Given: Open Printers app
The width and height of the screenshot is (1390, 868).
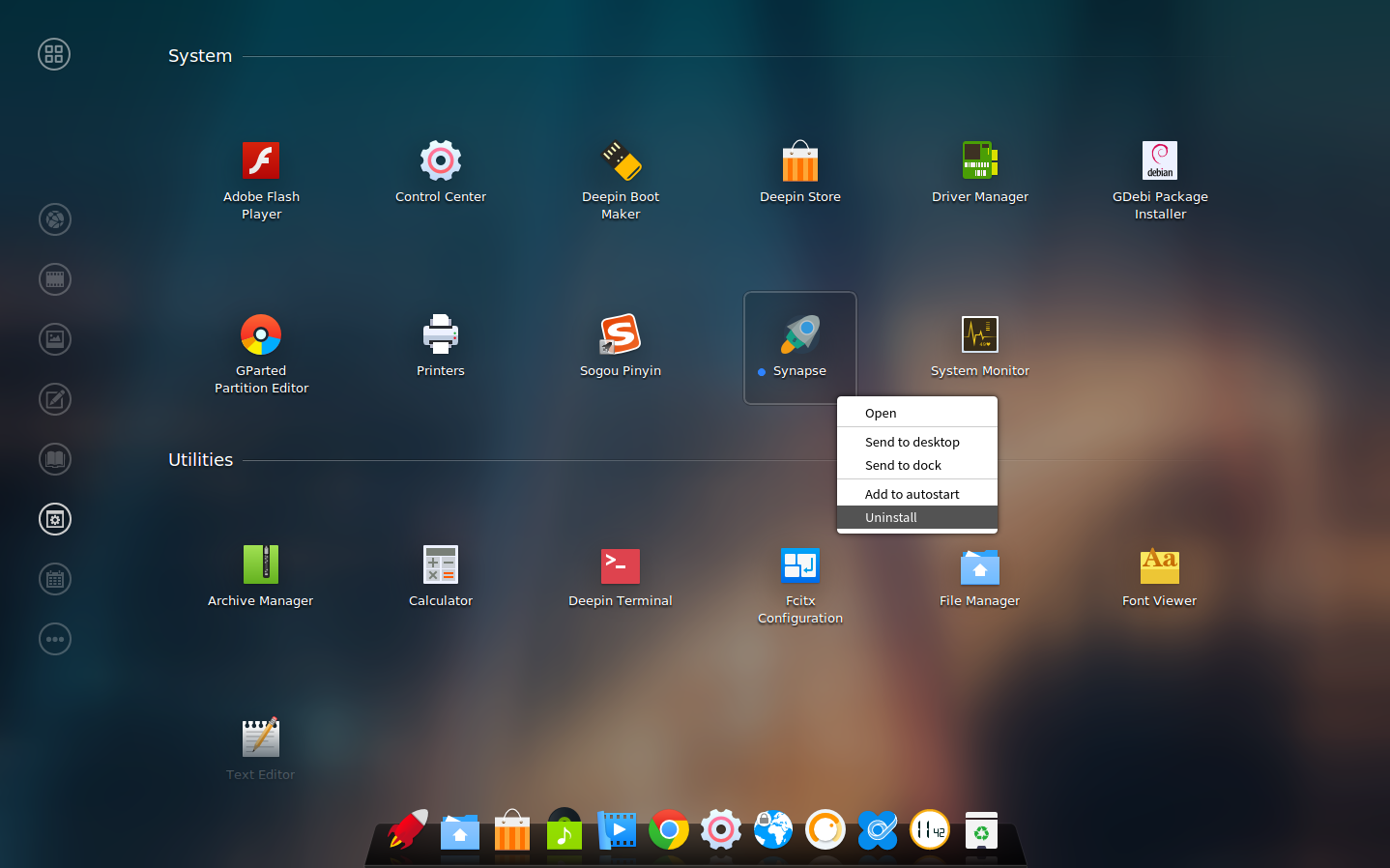Looking at the screenshot, I should [x=441, y=334].
